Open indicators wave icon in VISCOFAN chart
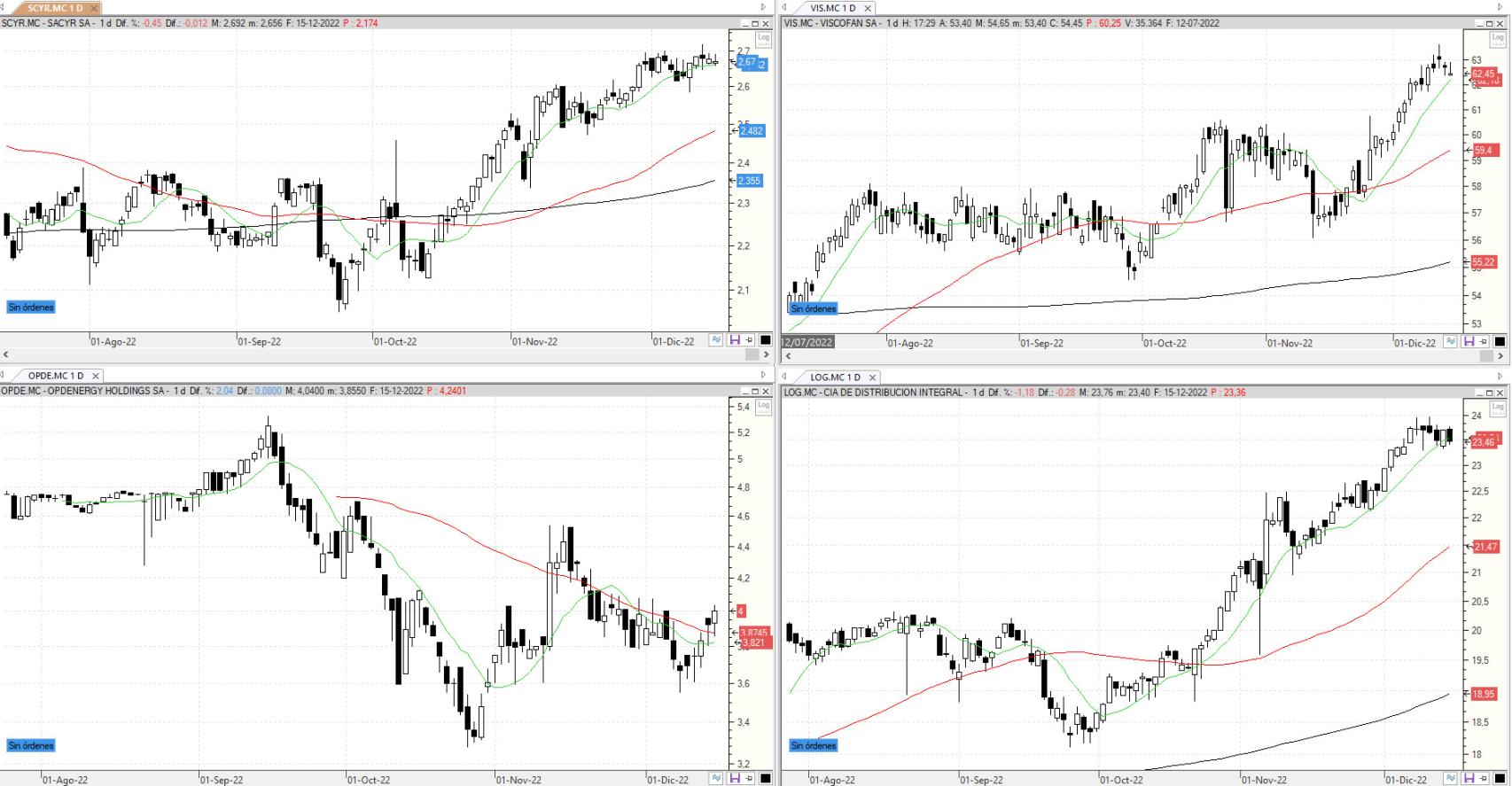 point(1451,341)
